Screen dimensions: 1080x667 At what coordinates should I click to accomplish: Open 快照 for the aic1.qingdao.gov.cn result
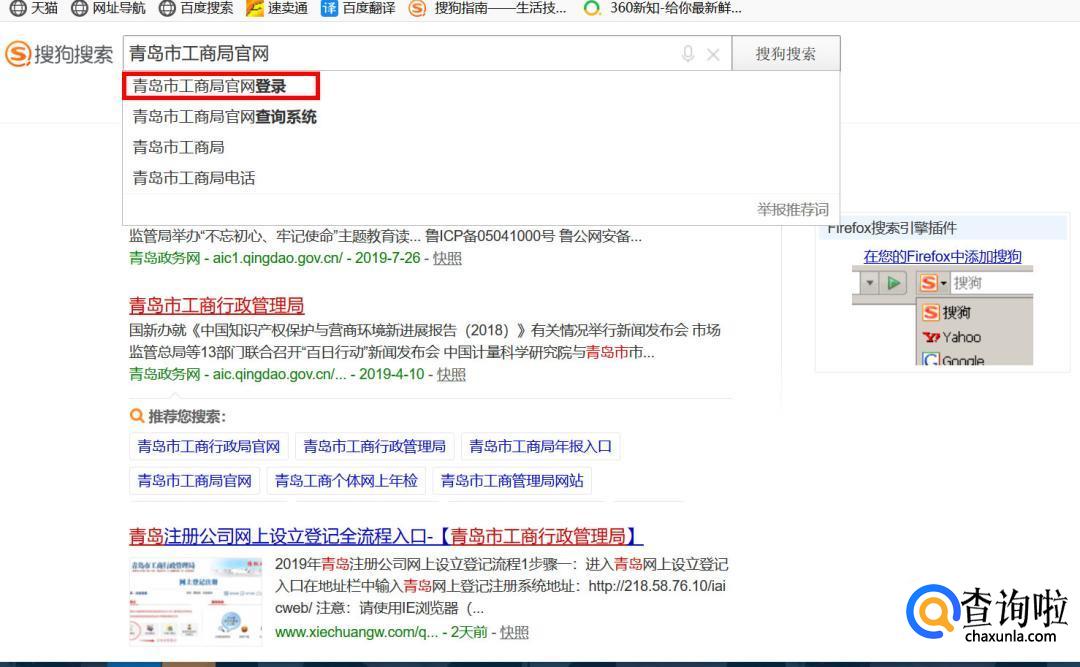click(x=447, y=258)
